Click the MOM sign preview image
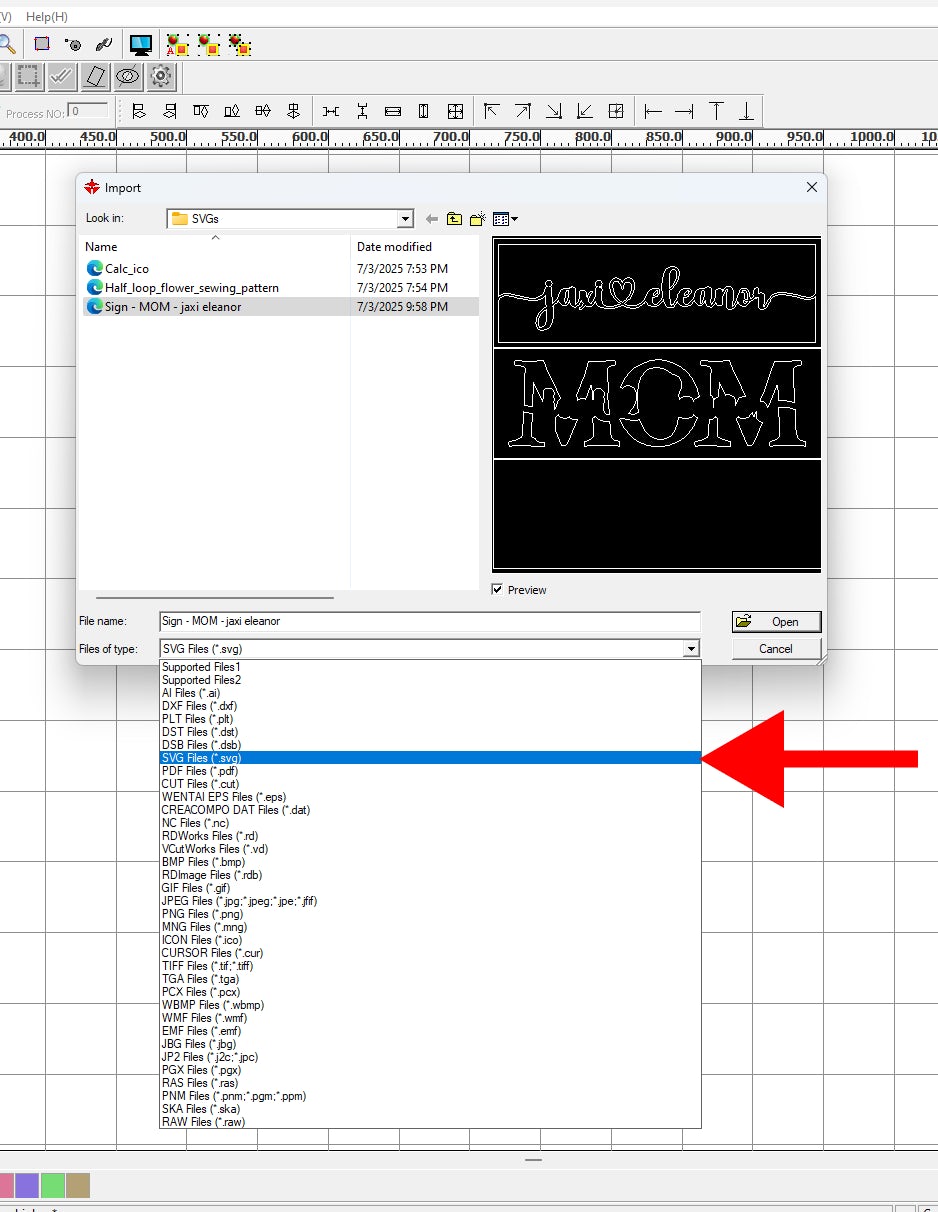The image size is (938, 1212). 657,405
